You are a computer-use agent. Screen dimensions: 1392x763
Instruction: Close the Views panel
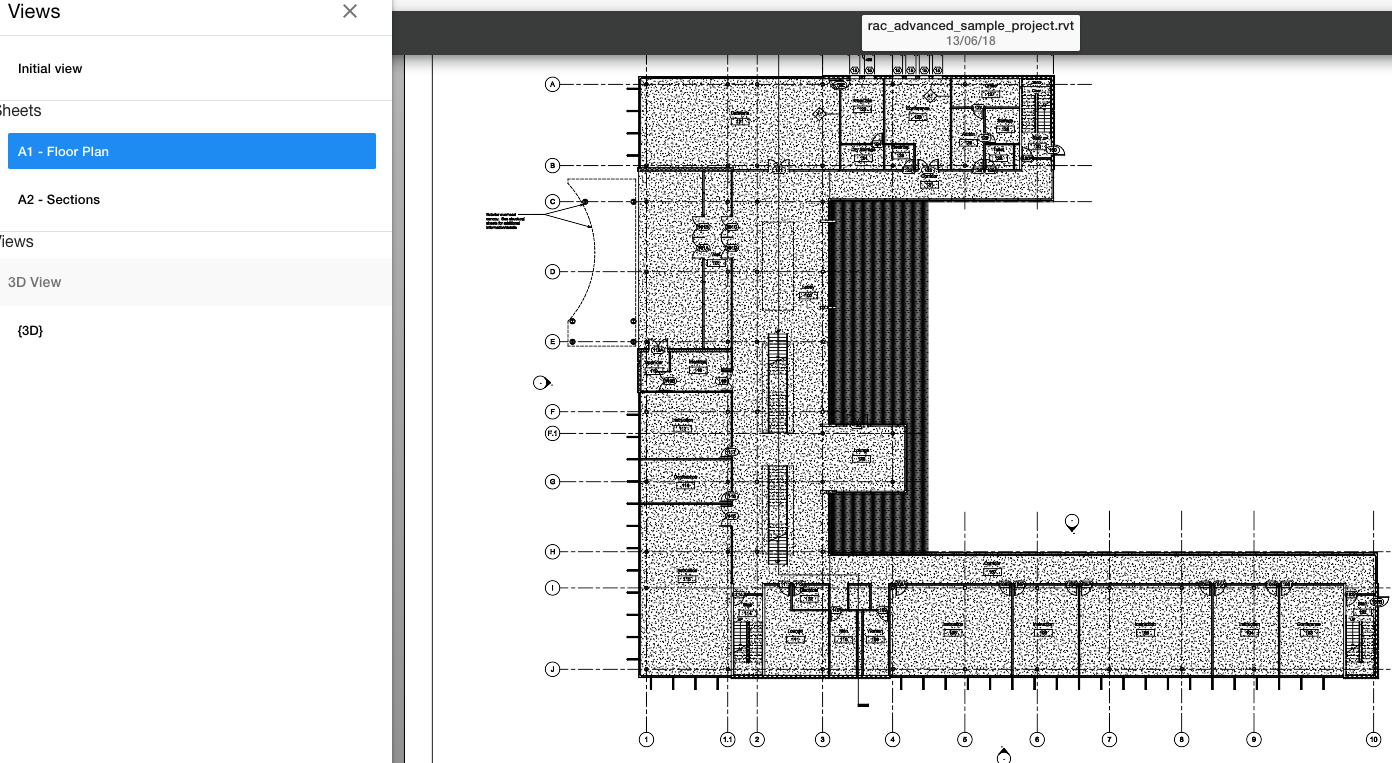(349, 12)
